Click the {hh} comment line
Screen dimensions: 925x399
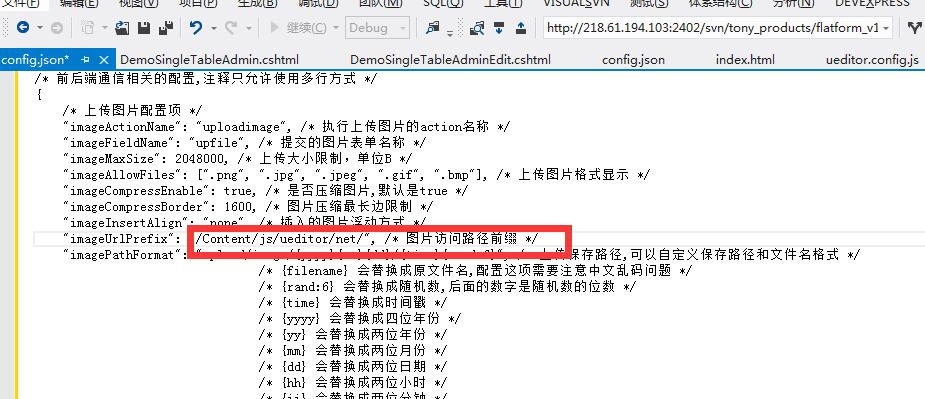click(353, 382)
